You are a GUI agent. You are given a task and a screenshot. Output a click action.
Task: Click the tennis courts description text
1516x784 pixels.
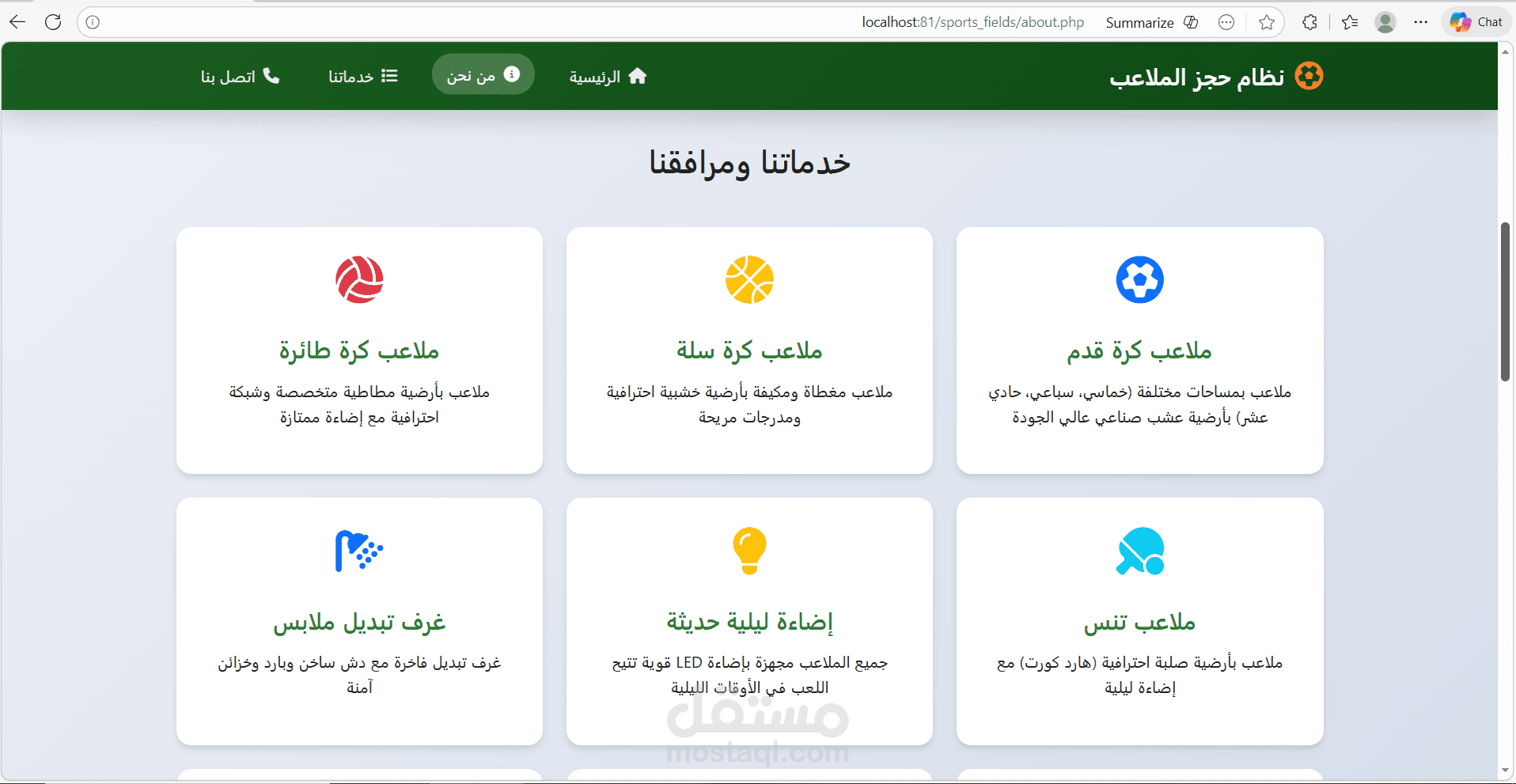pos(1139,675)
